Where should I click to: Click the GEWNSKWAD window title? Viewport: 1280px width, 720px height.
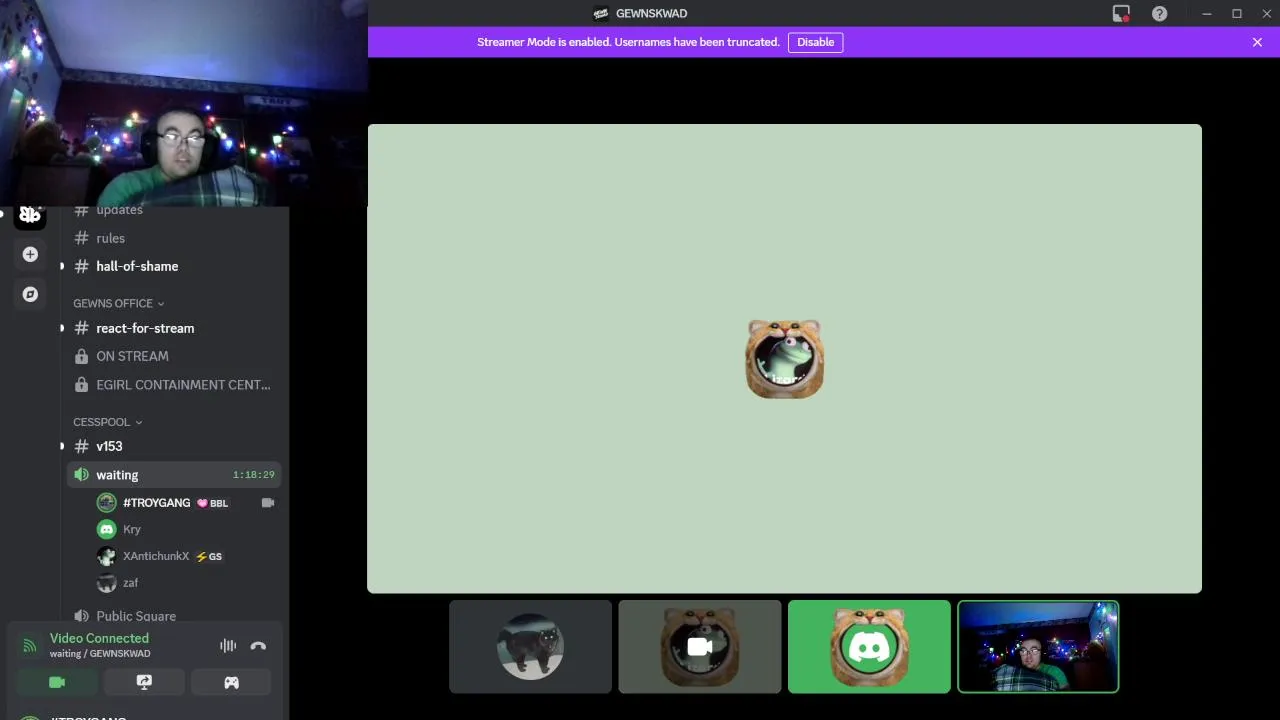pos(651,13)
